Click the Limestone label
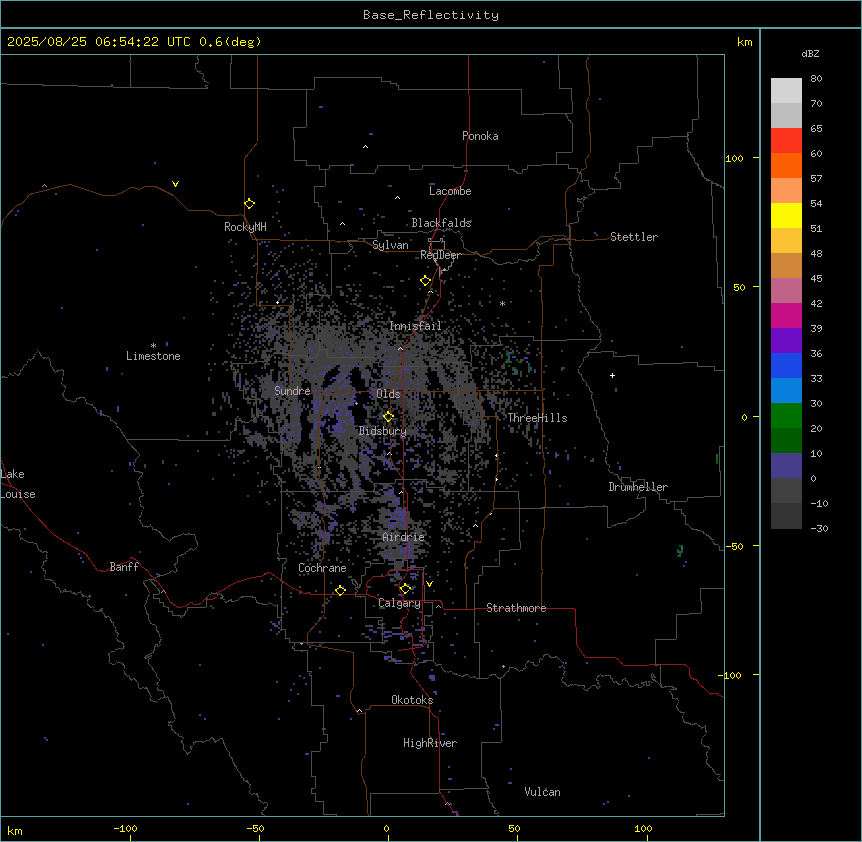Image resolution: width=862 pixels, height=842 pixels. point(153,356)
